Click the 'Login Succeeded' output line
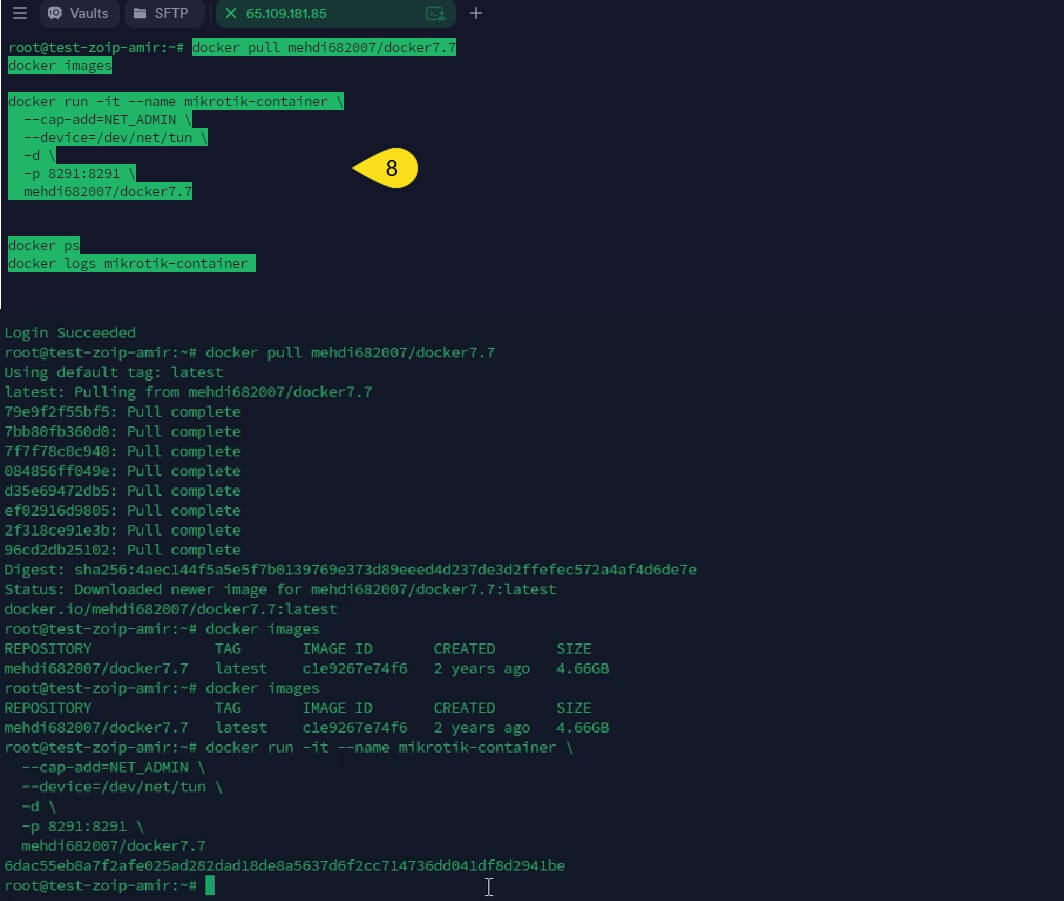Viewport: 1064px width, 901px height. coord(70,333)
